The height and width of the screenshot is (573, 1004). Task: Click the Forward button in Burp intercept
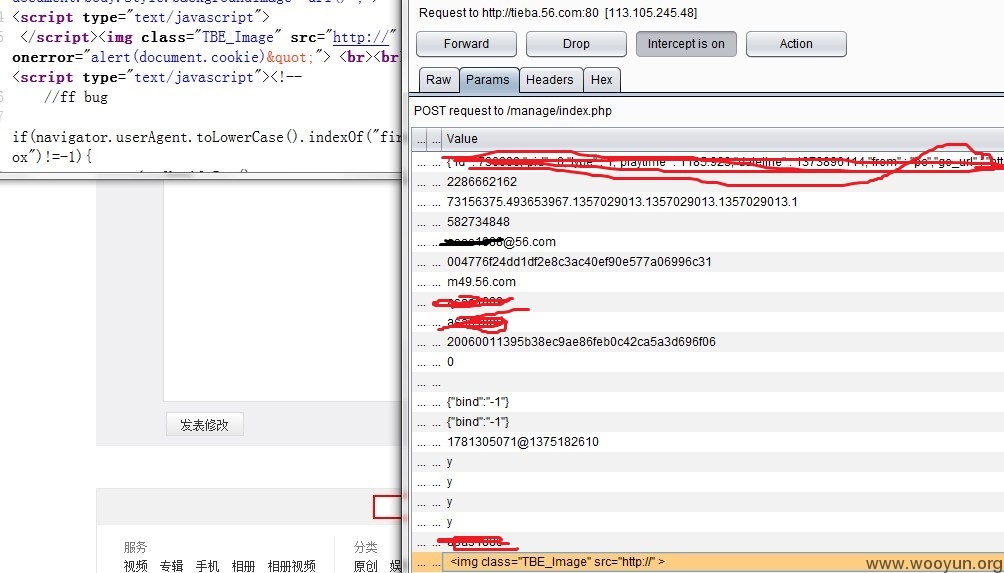466,44
